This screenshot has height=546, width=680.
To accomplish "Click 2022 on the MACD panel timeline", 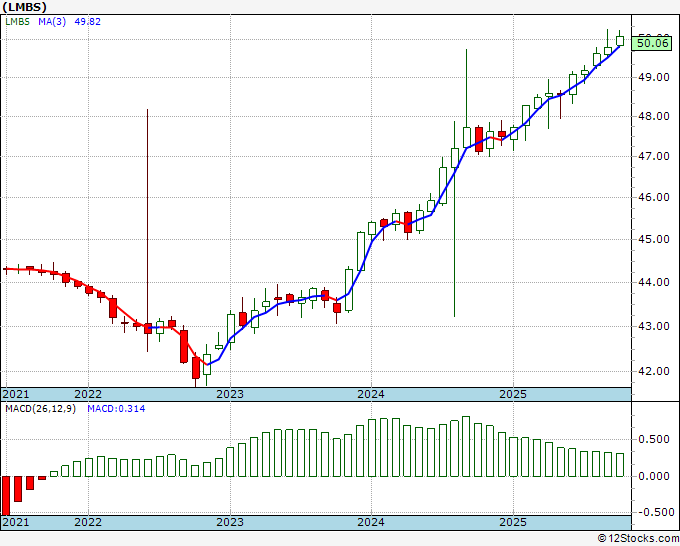I will point(88,522).
